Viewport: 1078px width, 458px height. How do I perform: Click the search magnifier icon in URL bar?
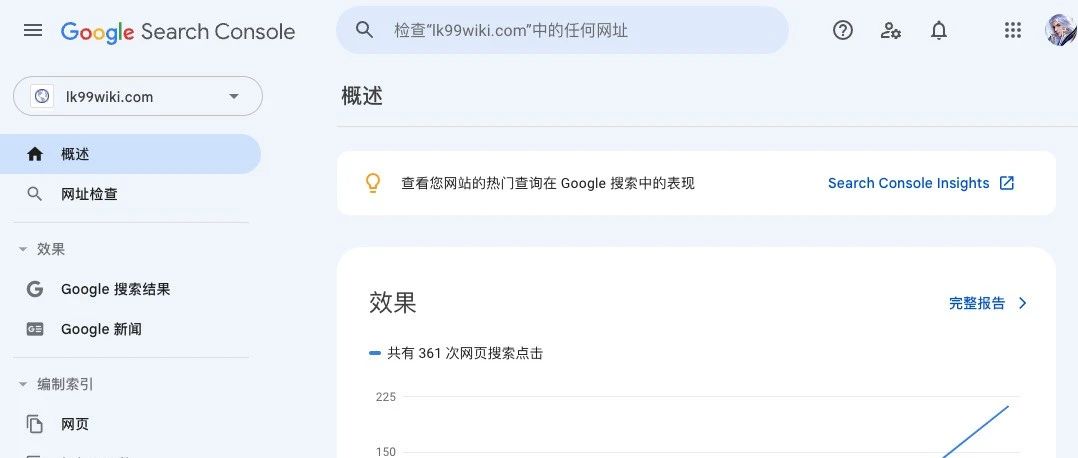coord(365,30)
